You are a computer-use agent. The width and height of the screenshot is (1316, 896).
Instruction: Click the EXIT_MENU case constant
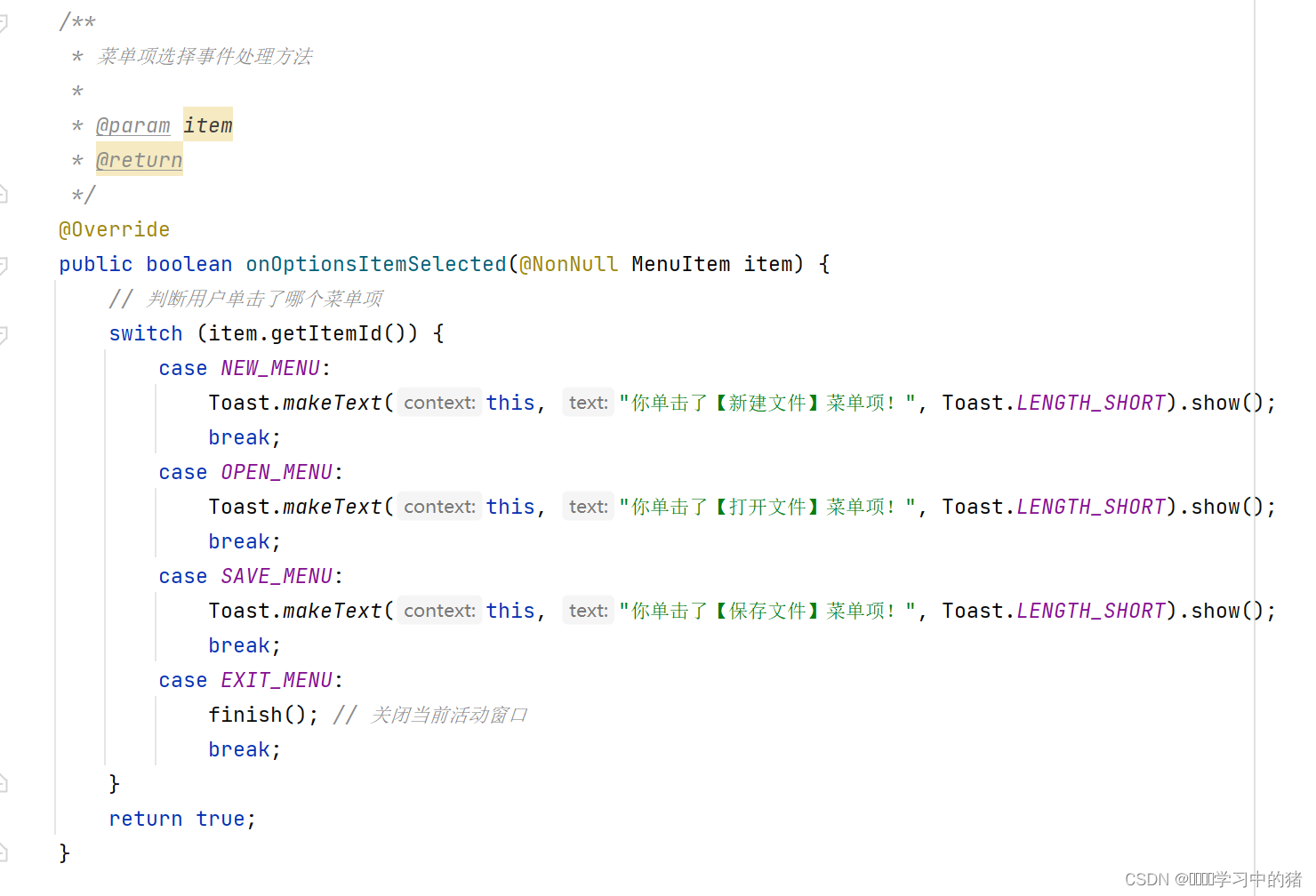pyautogui.click(x=277, y=680)
